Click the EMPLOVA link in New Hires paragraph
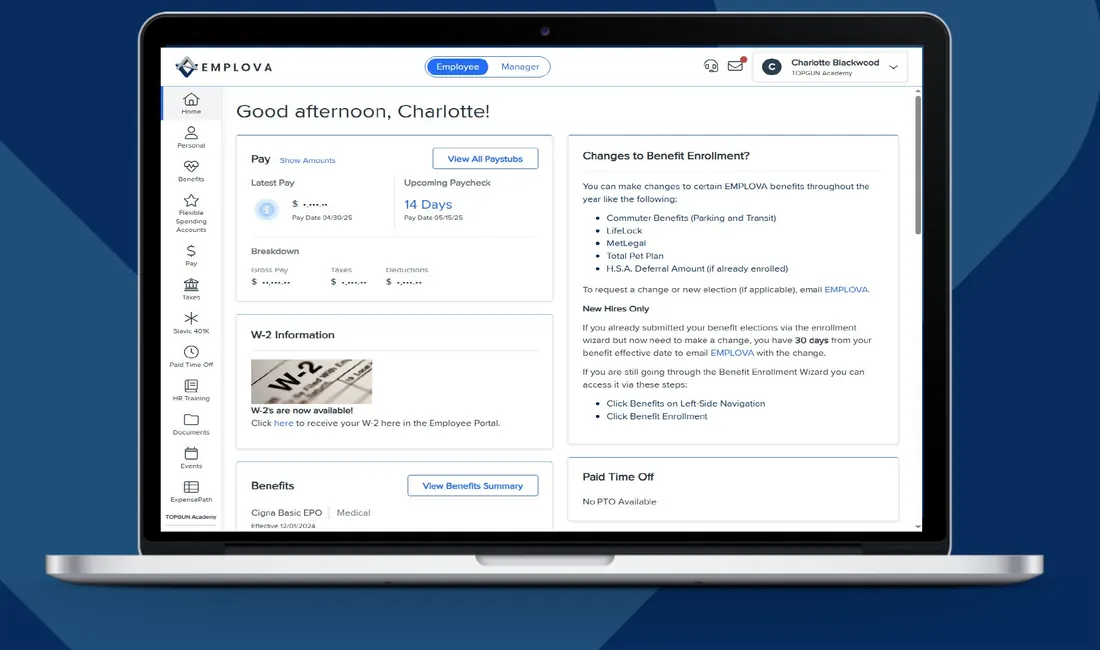The width and height of the screenshot is (1100, 650). point(732,353)
